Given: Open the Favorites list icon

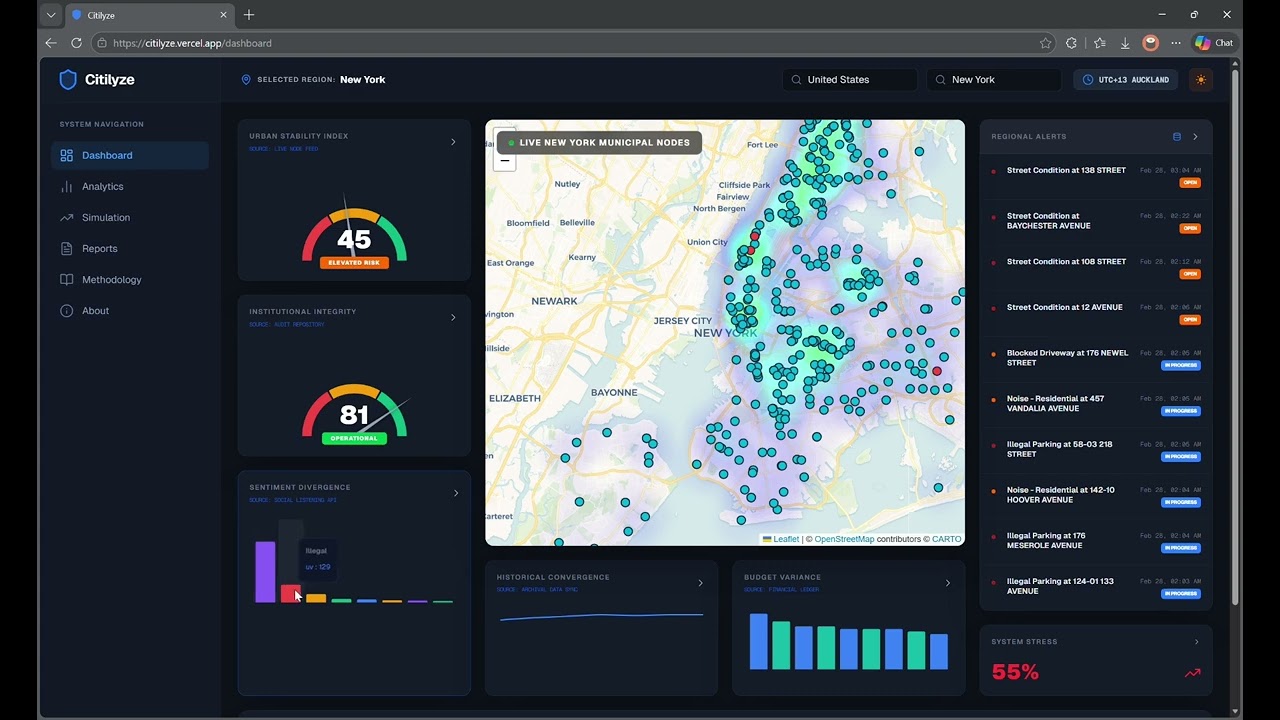Looking at the screenshot, I should click(1100, 43).
